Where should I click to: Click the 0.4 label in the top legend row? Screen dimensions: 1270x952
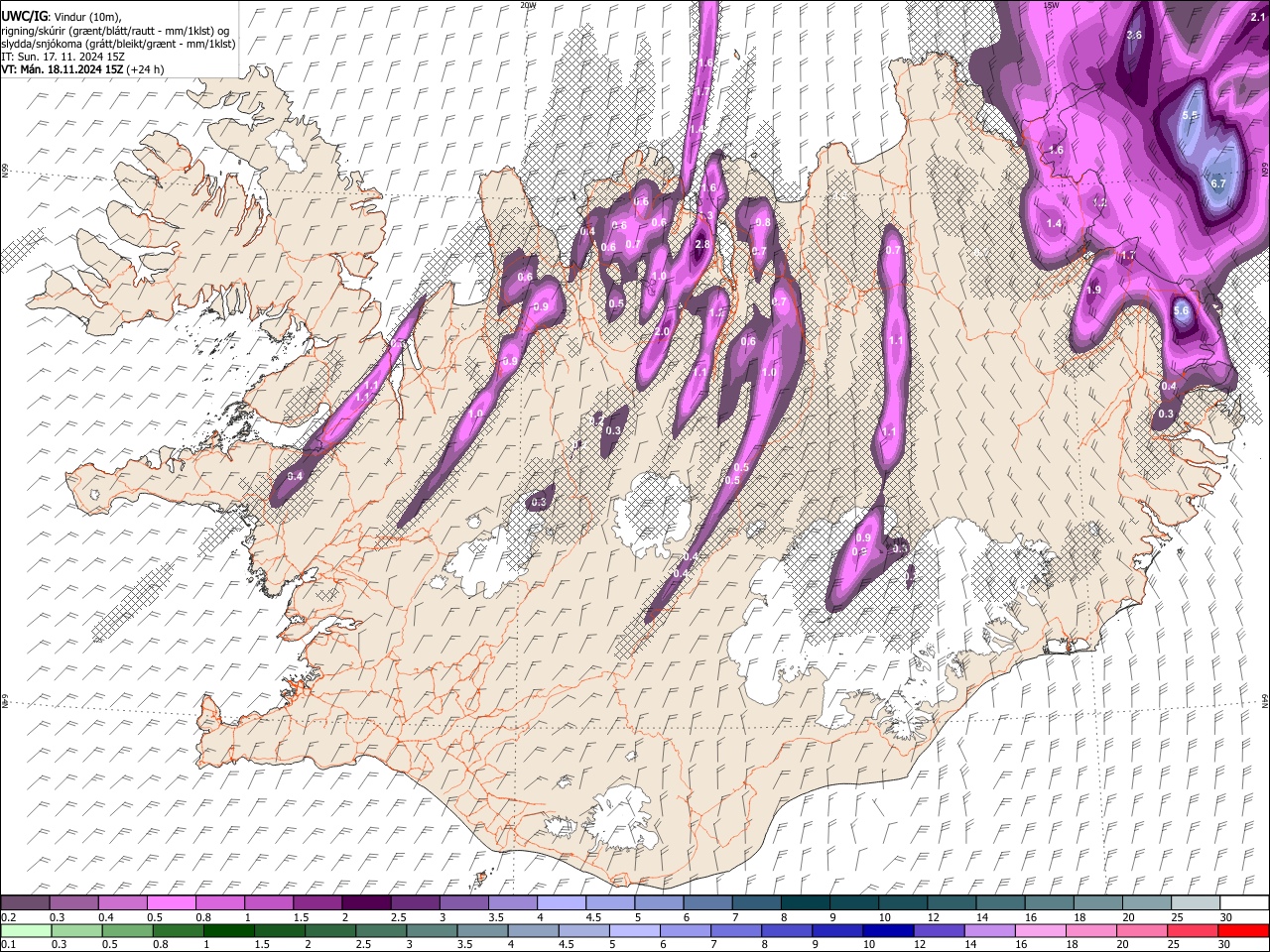[105, 916]
